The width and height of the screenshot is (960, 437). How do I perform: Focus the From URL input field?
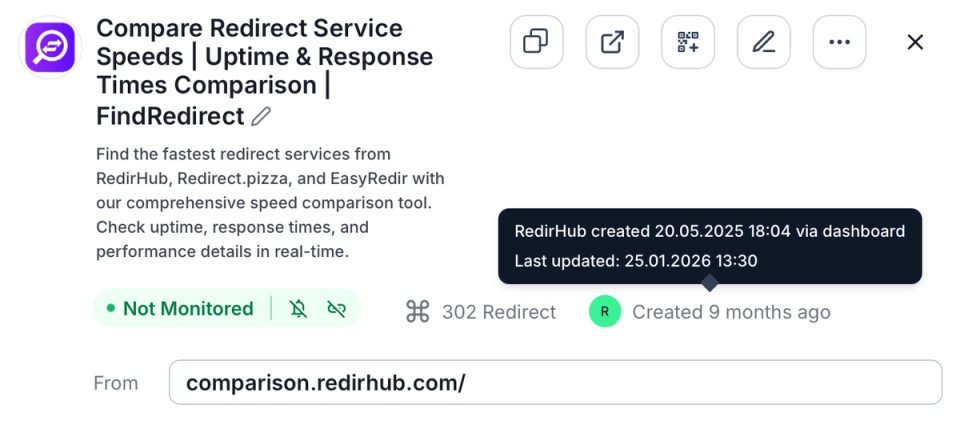click(x=555, y=383)
